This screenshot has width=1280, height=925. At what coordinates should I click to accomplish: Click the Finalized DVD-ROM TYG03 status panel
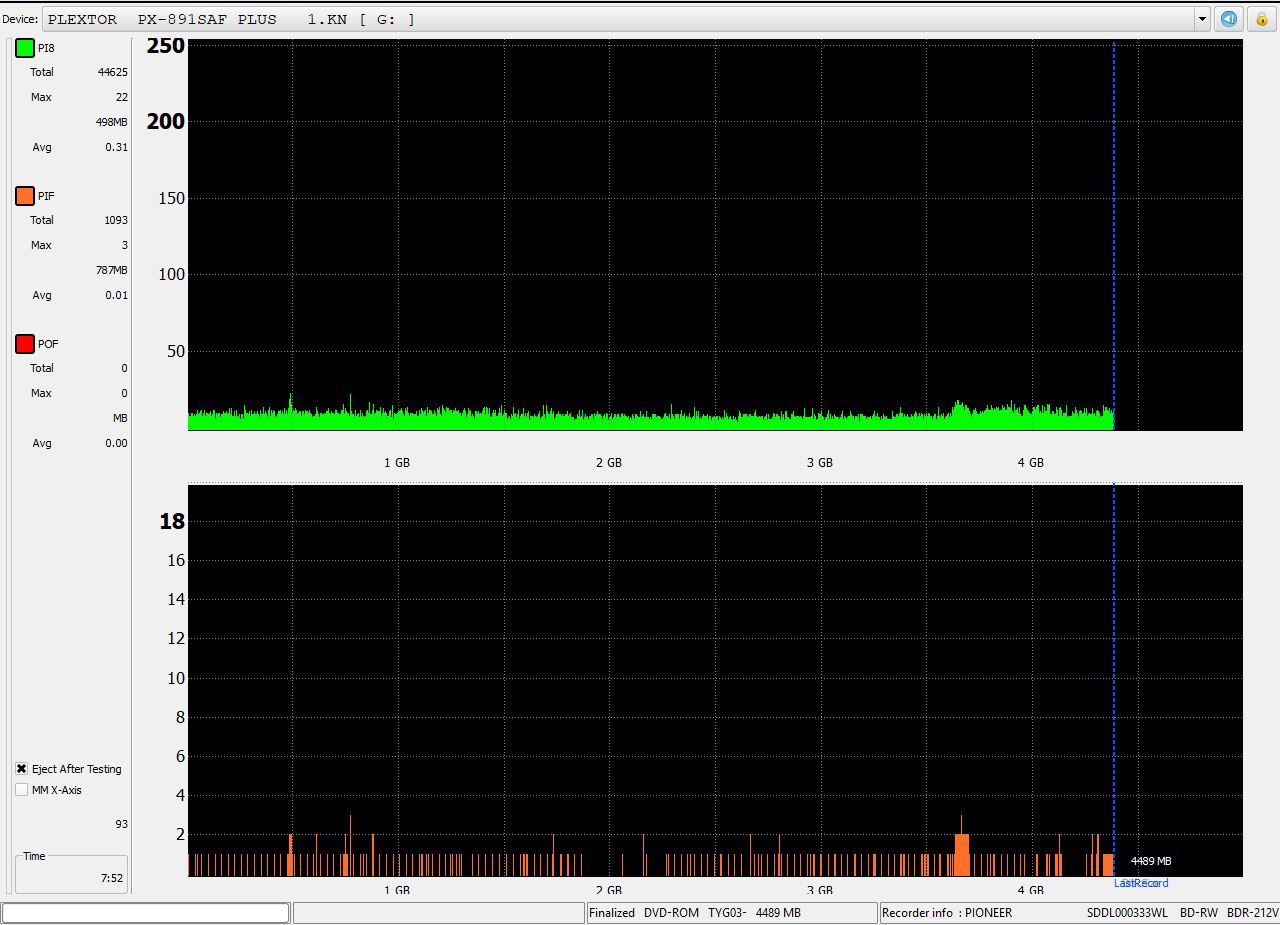coord(731,913)
